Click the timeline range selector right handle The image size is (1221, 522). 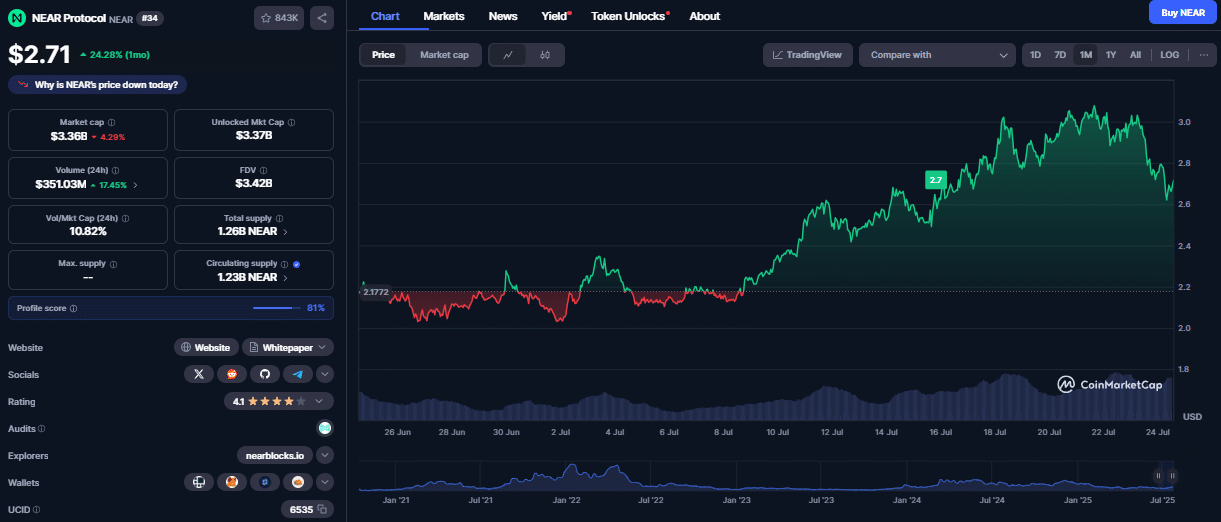(1172, 476)
